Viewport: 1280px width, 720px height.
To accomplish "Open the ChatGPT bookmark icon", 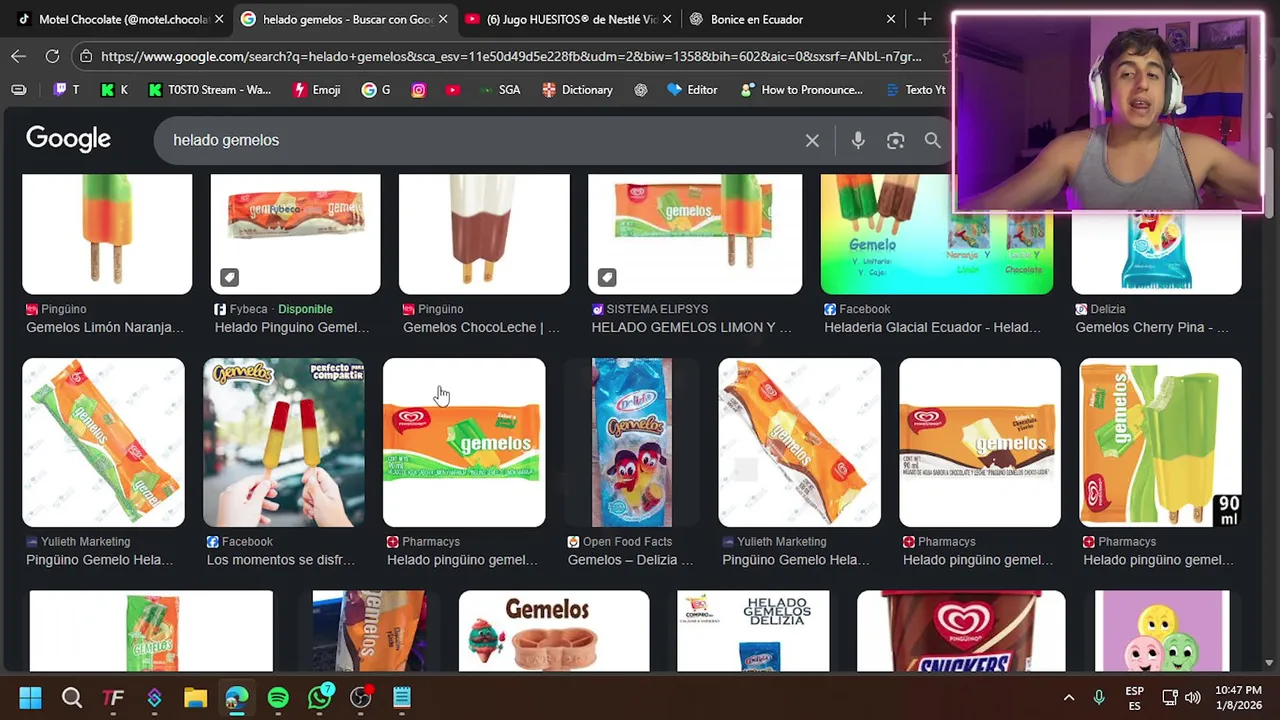I will (x=641, y=90).
